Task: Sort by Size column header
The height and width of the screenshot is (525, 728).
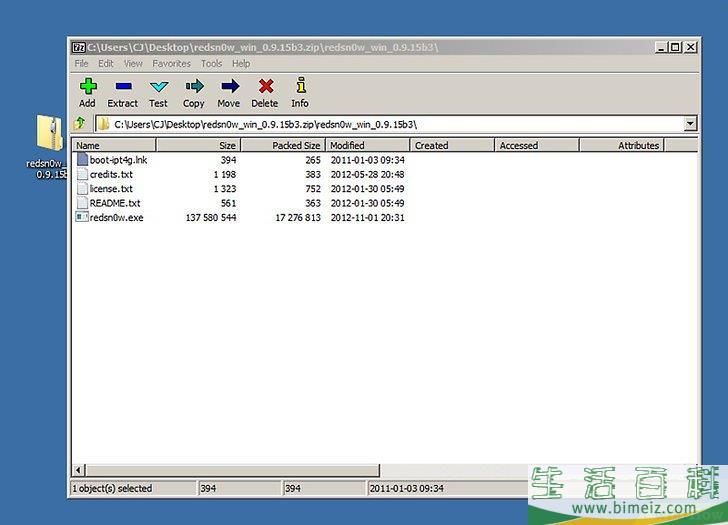Action: point(198,145)
